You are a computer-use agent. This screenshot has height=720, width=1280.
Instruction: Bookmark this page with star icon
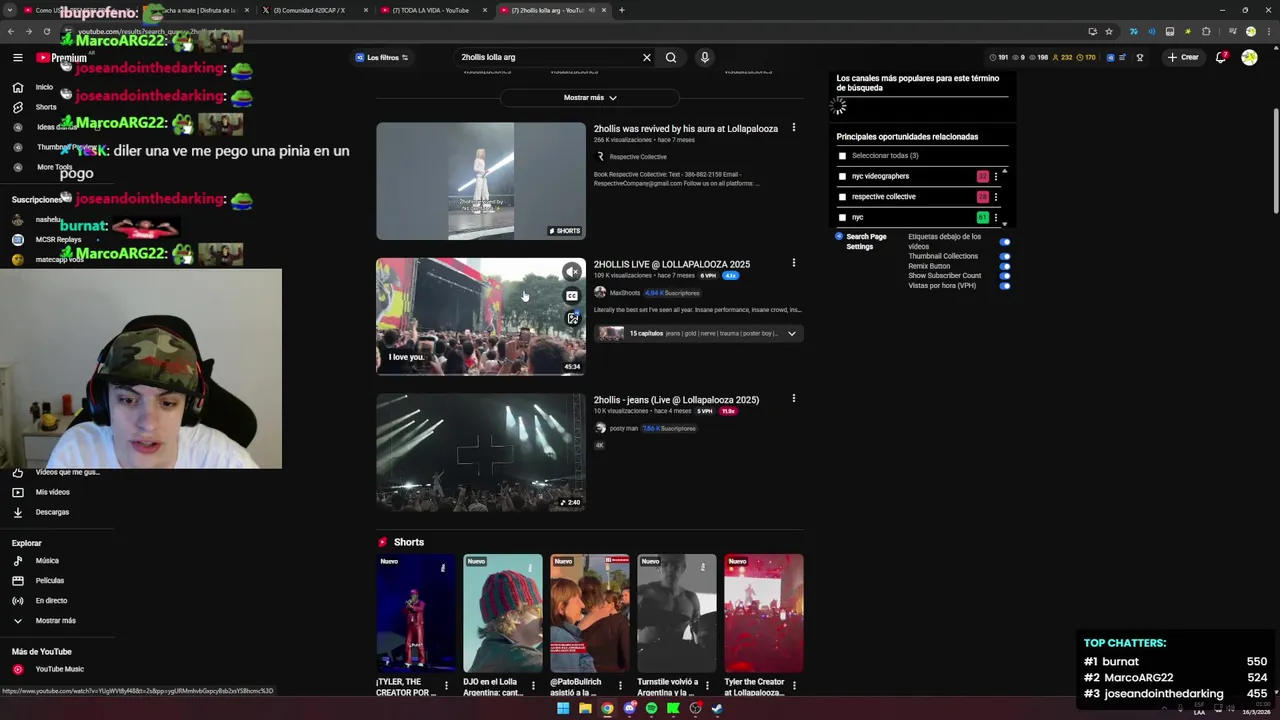(x=1109, y=31)
